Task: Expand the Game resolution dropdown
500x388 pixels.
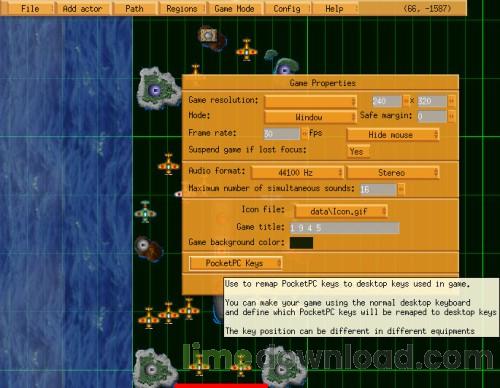Action: click(310, 101)
